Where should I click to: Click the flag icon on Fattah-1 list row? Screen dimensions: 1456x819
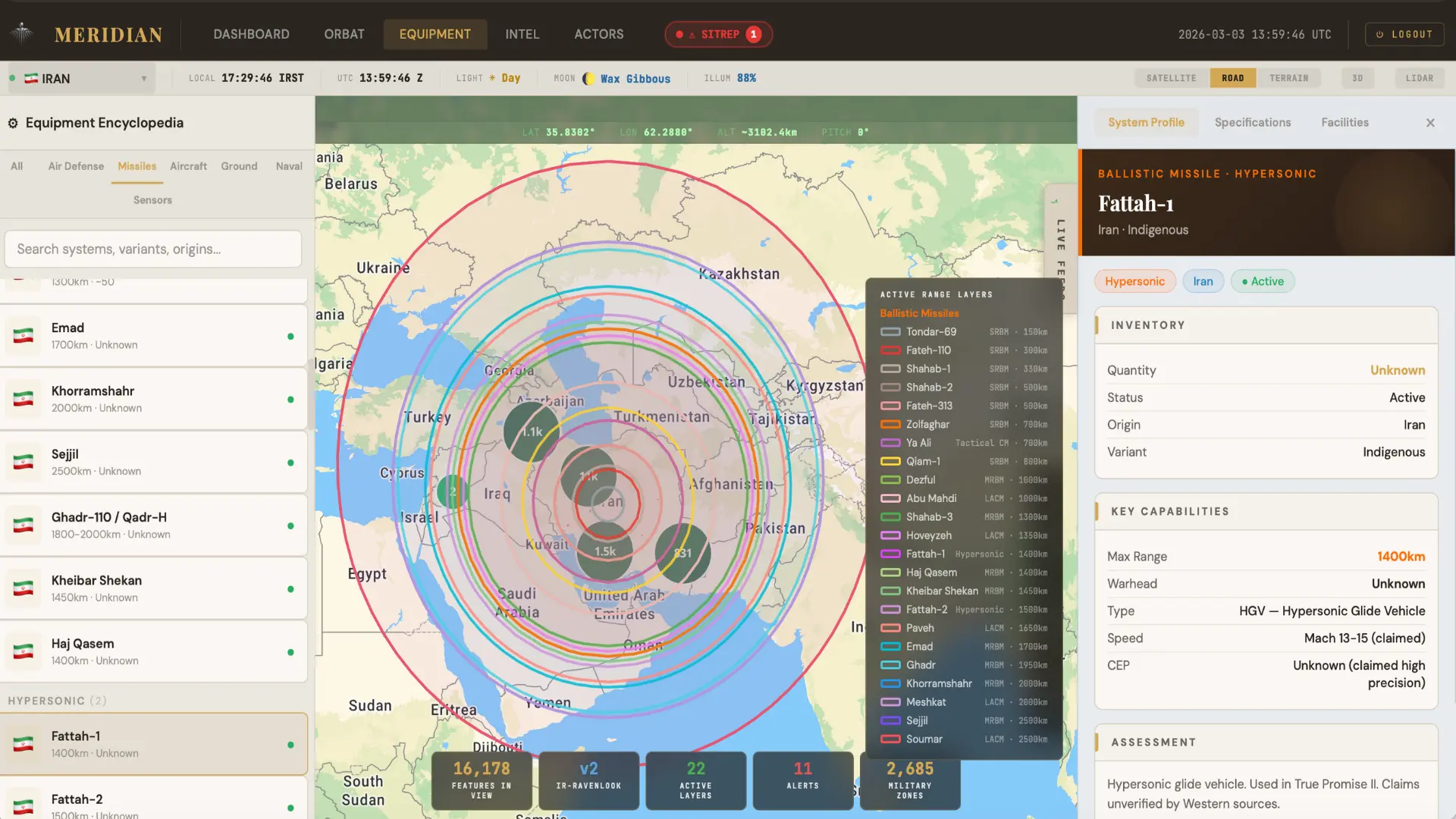pyautogui.click(x=24, y=744)
